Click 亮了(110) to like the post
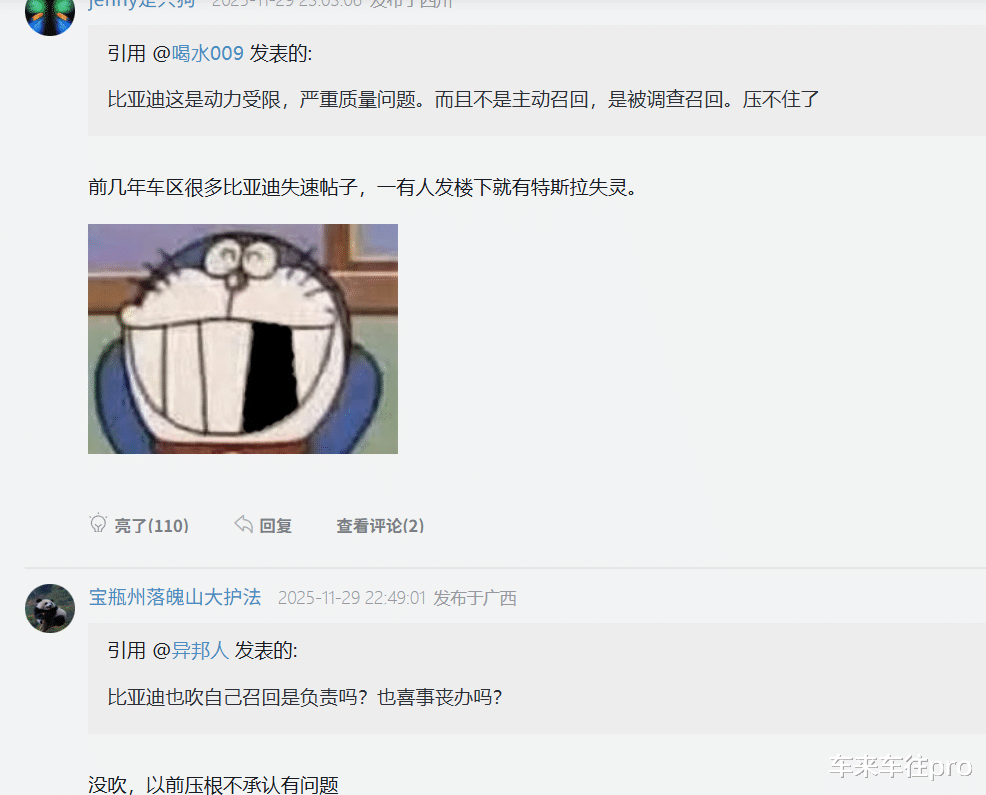This screenshot has height=795, width=986. pyautogui.click(x=152, y=525)
